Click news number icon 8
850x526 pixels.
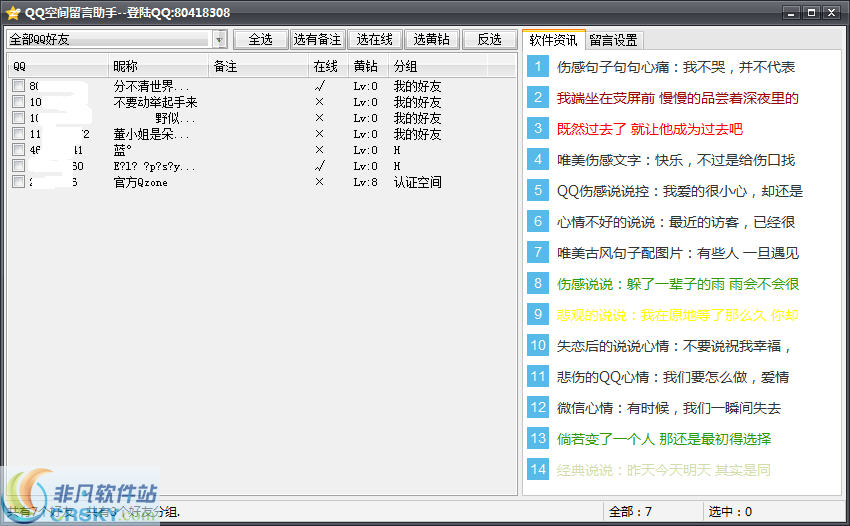pyautogui.click(x=538, y=283)
